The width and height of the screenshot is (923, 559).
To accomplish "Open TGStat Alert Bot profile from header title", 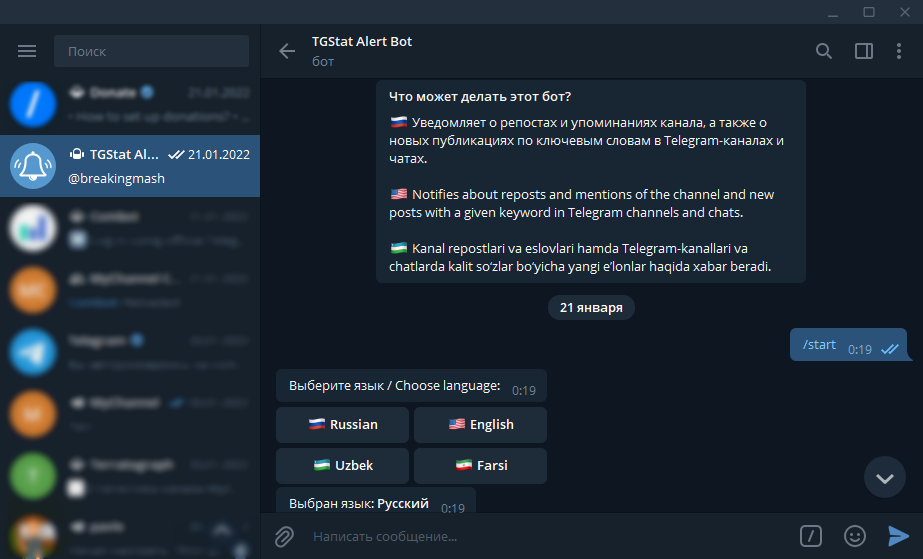I will point(362,42).
